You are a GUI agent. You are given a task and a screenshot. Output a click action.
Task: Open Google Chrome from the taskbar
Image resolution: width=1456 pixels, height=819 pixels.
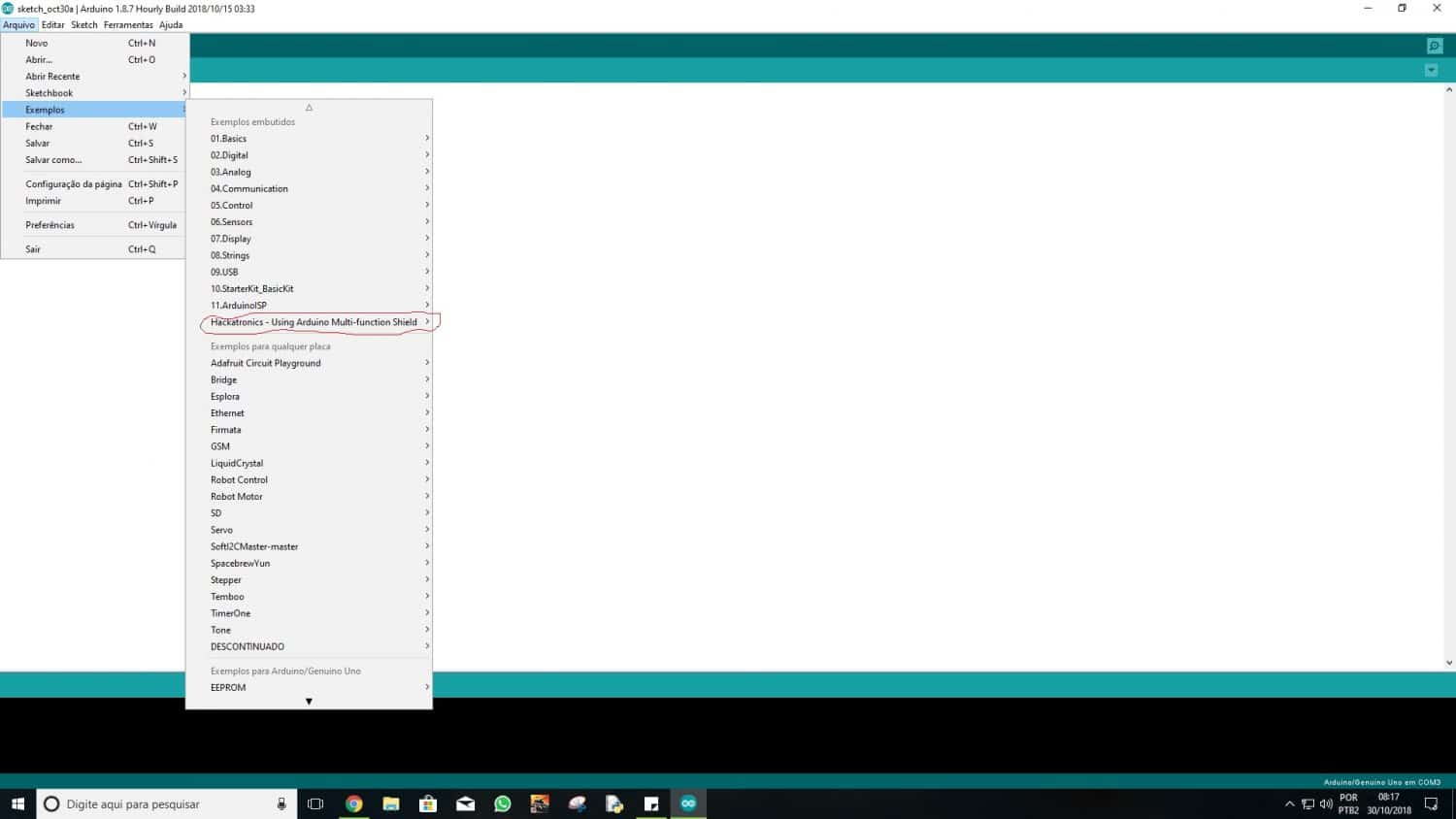click(354, 803)
